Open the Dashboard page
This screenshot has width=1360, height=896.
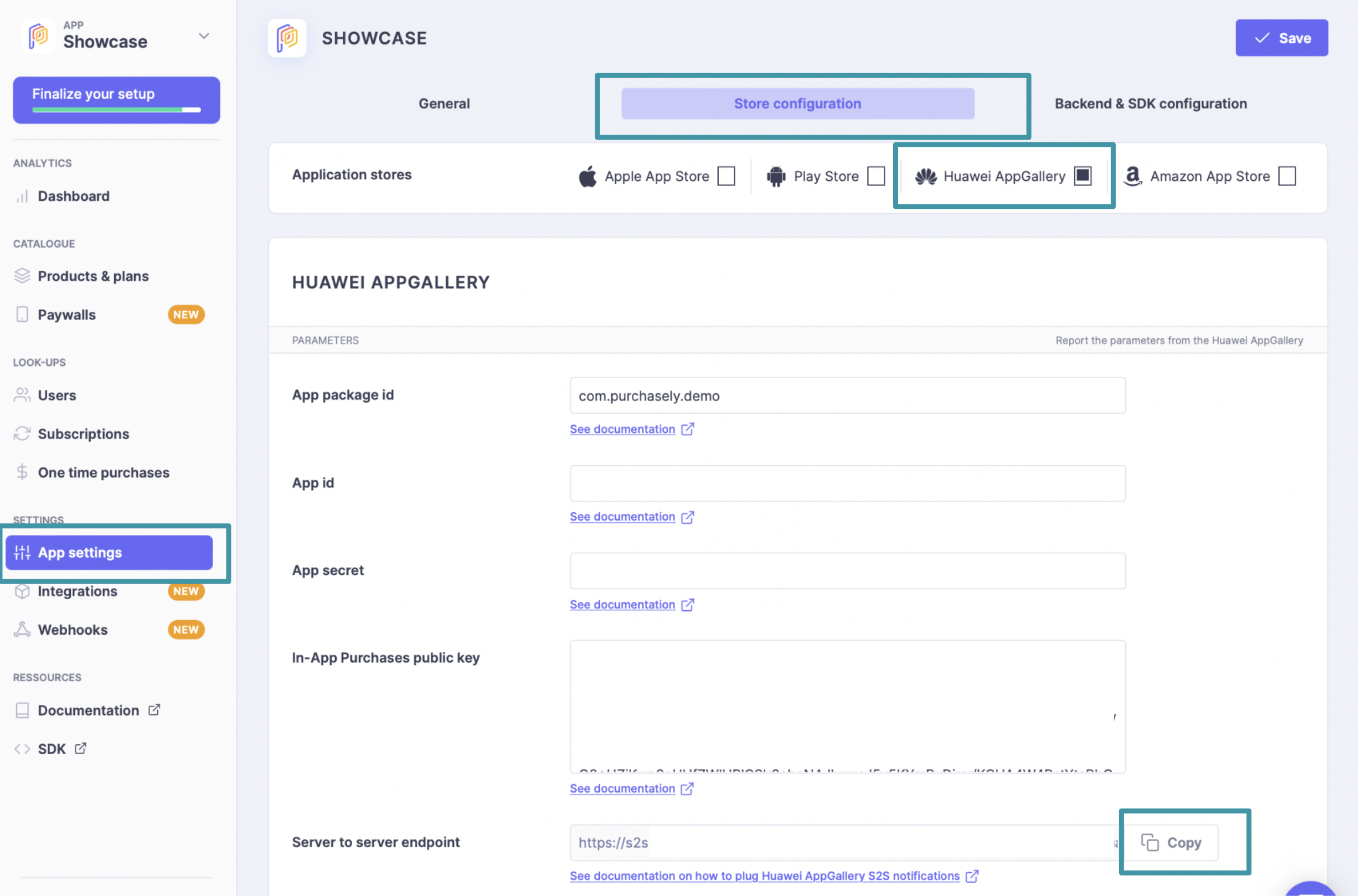[74, 196]
